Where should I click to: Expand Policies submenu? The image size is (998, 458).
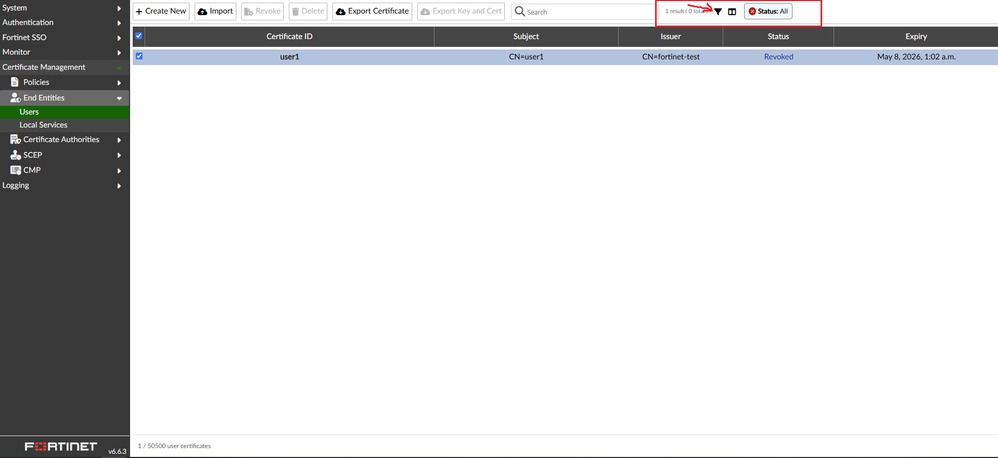point(64,82)
